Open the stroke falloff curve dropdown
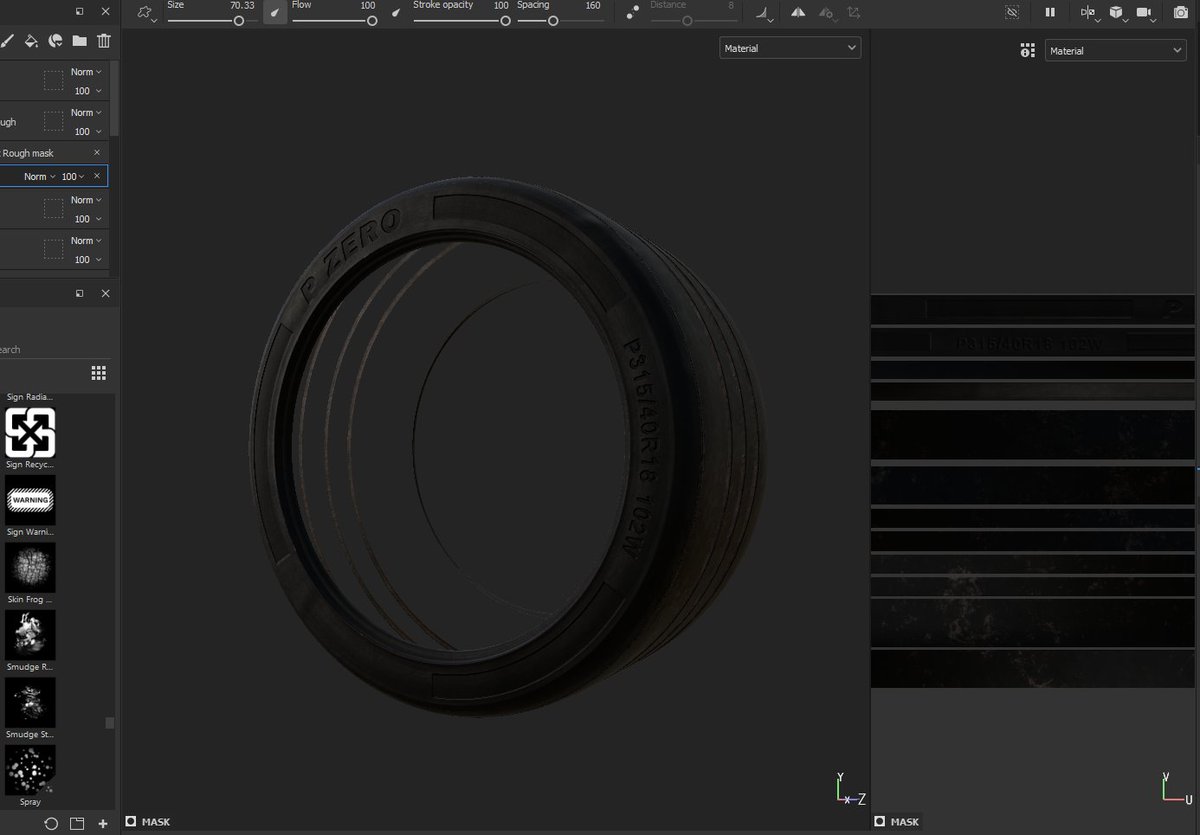The image size is (1200, 835). point(764,13)
